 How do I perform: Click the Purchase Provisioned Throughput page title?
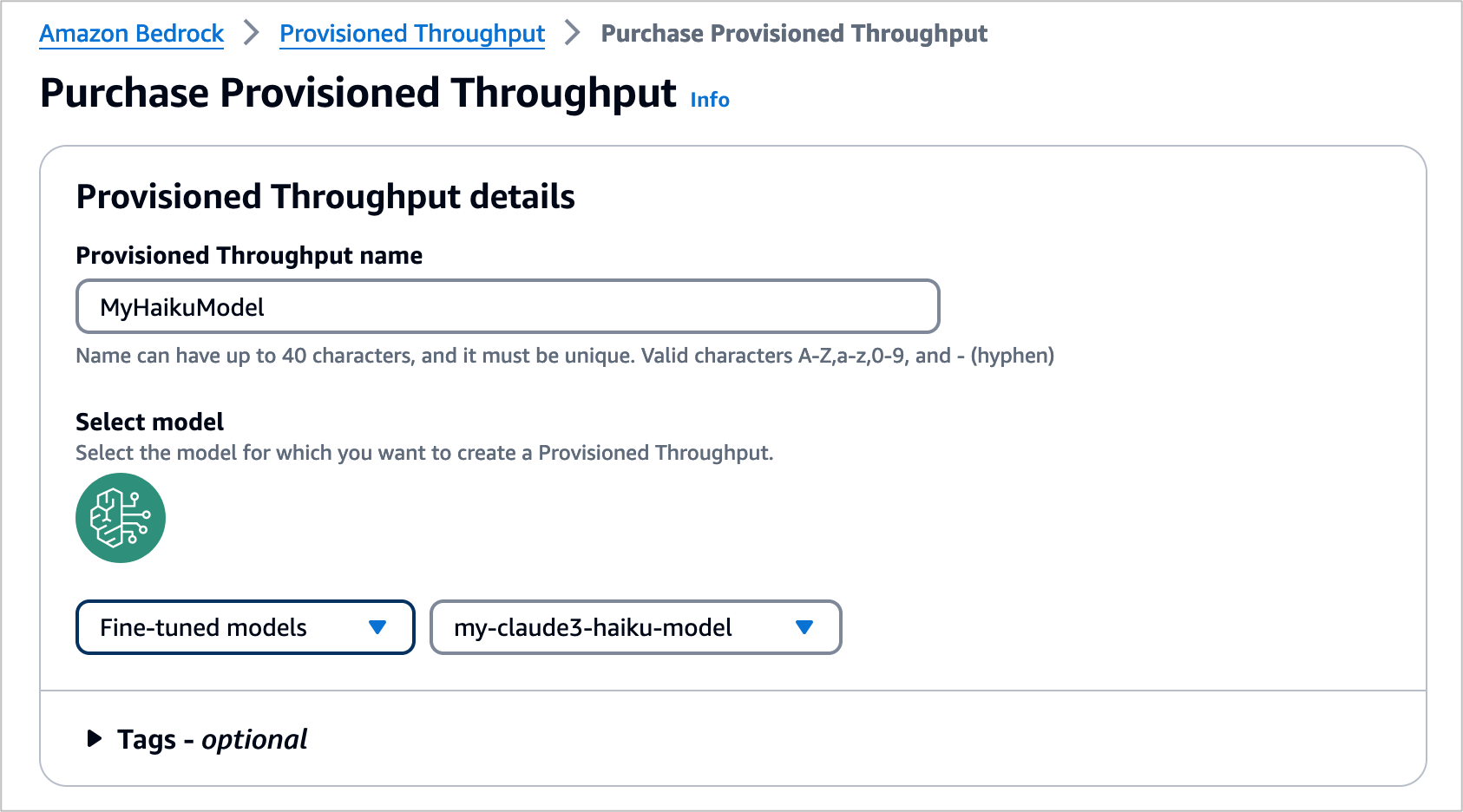(358, 93)
